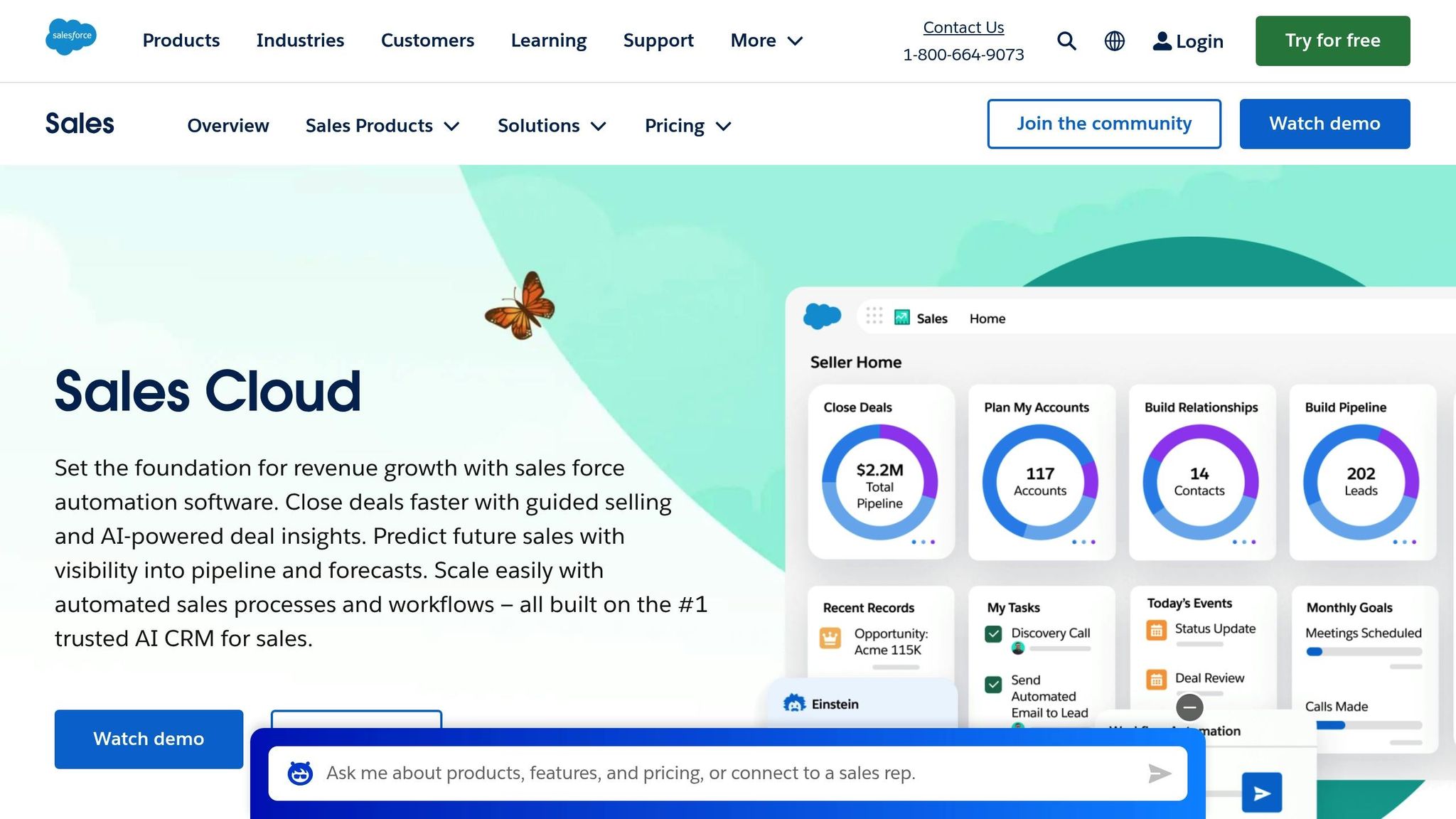Click the 1-800-664-9073 phone number

963,55
